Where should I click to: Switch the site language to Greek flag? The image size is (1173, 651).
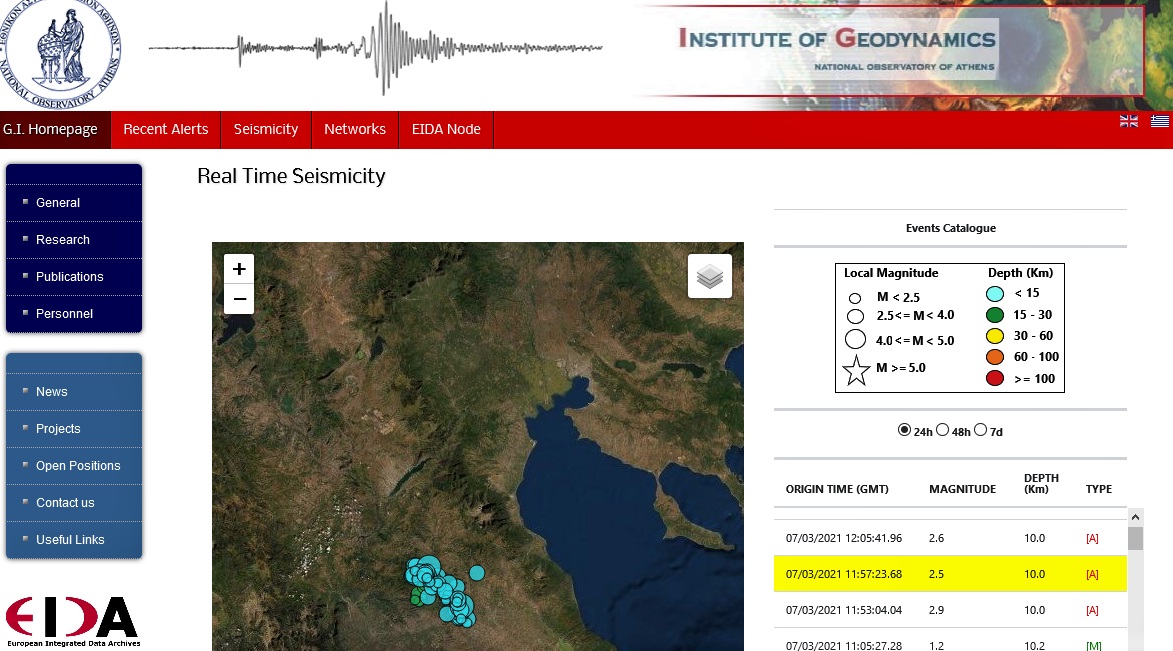1159,121
